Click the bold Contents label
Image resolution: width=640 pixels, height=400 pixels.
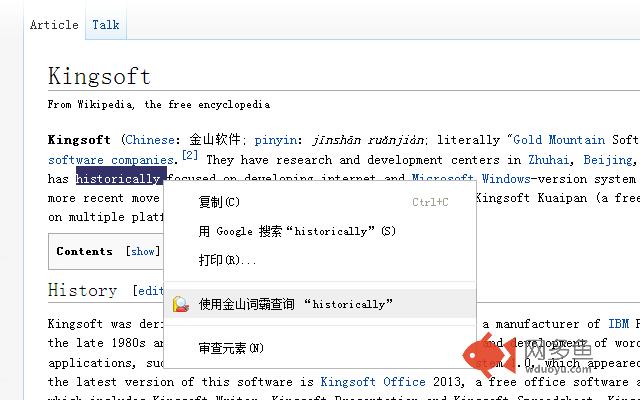(x=84, y=251)
